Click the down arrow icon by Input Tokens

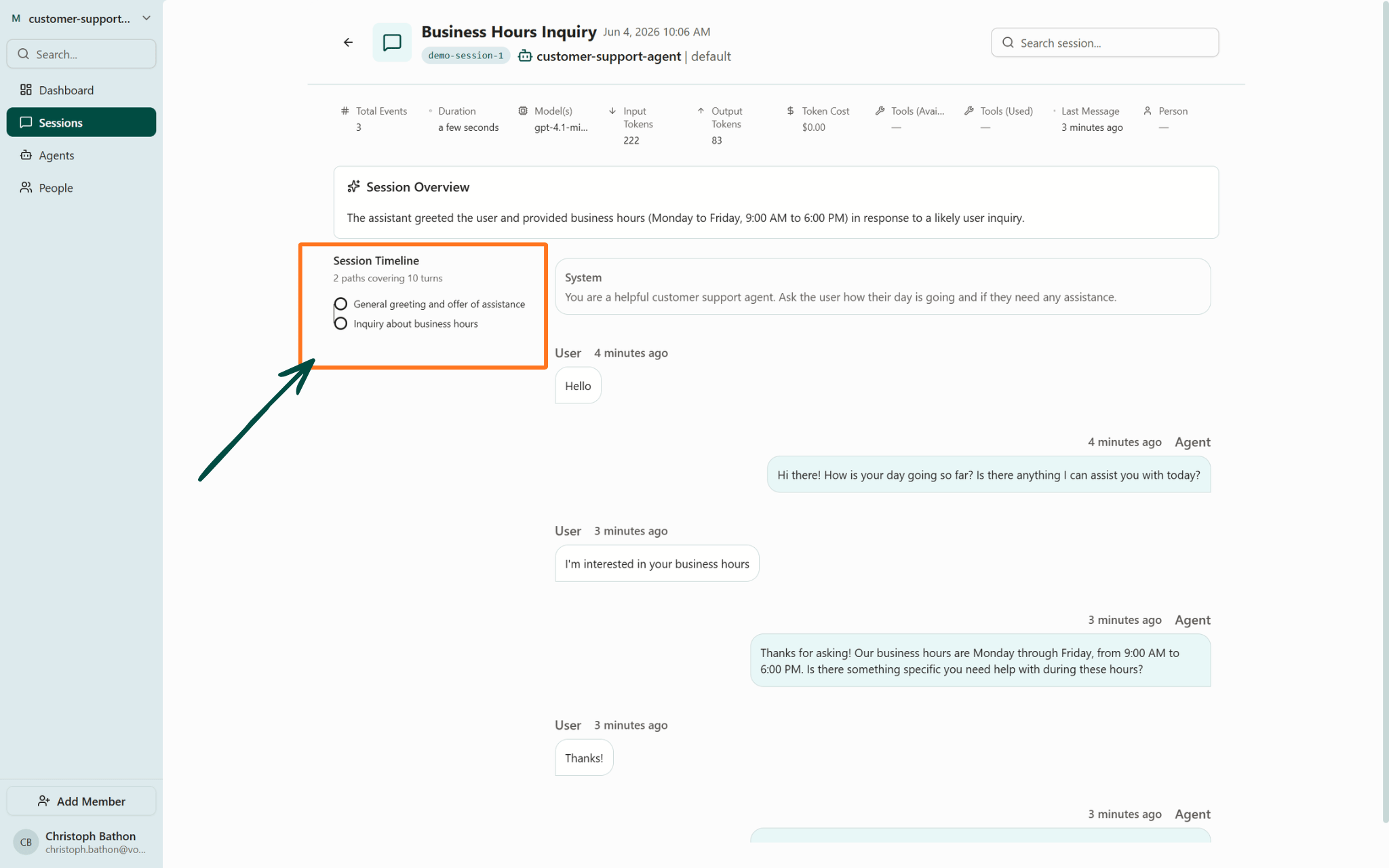tap(612, 111)
